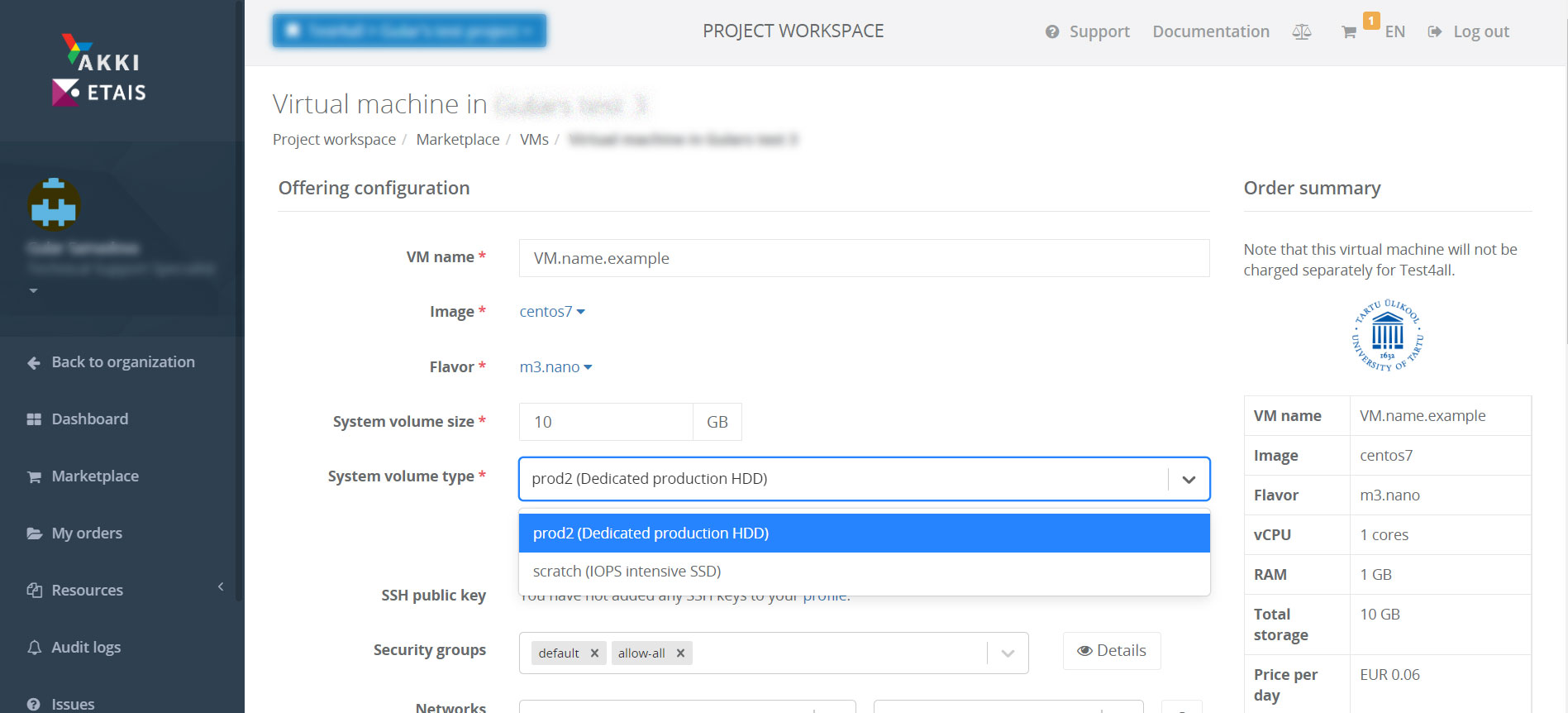This screenshot has height=713, width=1568.
Task: Click the University of Tartu logo
Action: coord(1388,335)
